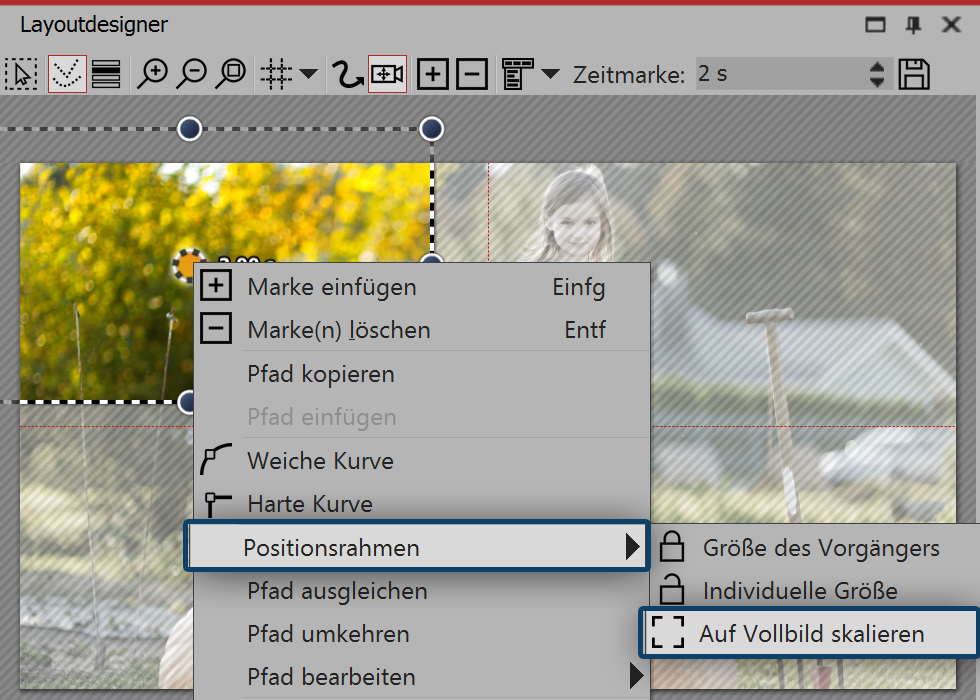This screenshot has height=700, width=980.
Task: Click the top middle frame handle
Action: (x=189, y=129)
